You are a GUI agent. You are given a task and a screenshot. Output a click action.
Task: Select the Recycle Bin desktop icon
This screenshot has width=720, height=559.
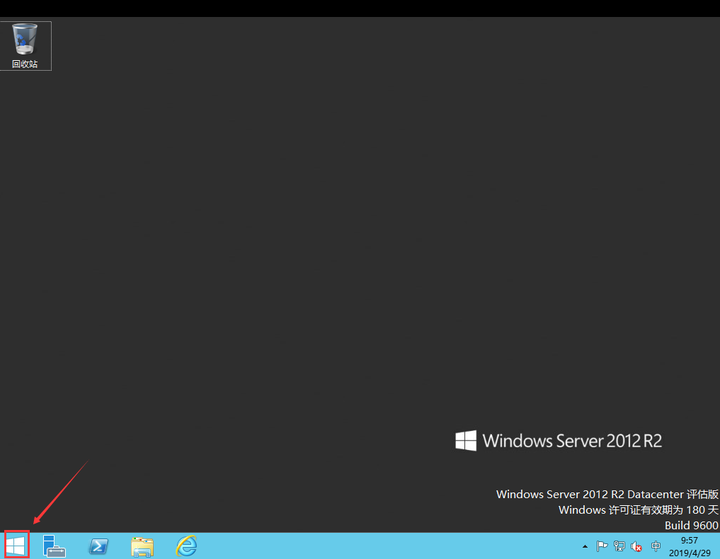coord(25,45)
